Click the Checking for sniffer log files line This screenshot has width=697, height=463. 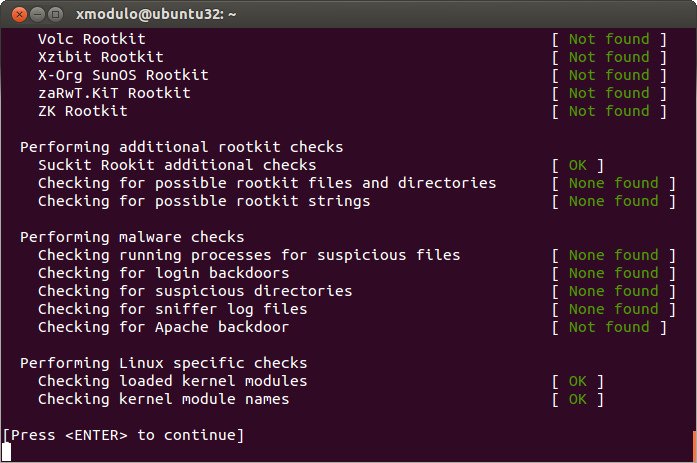(172, 309)
